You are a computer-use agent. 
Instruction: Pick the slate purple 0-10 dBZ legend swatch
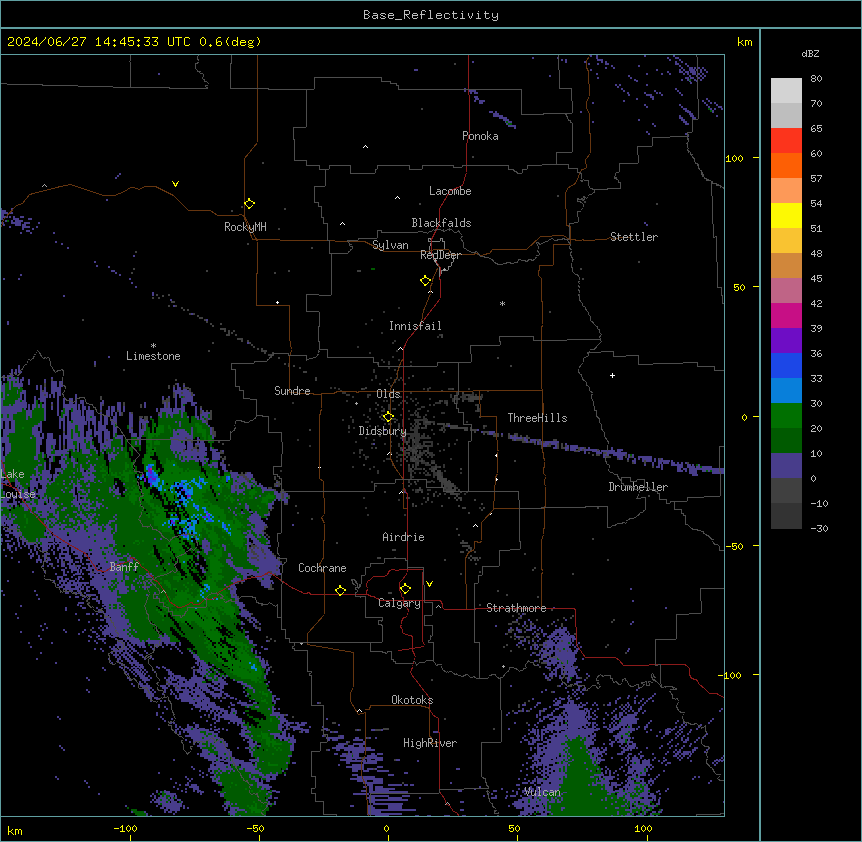click(x=786, y=466)
